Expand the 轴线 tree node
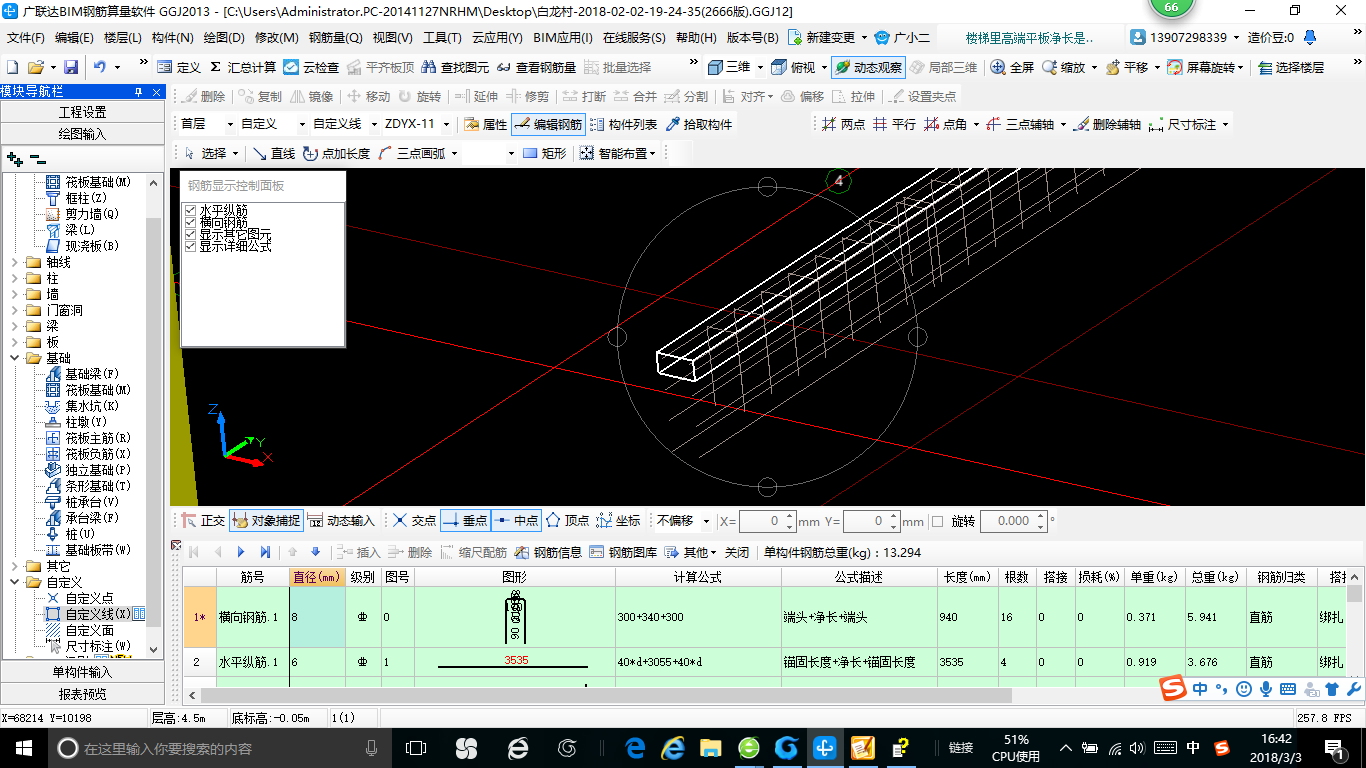Image resolution: width=1366 pixels, height=768 pixels. coord(14,262)
